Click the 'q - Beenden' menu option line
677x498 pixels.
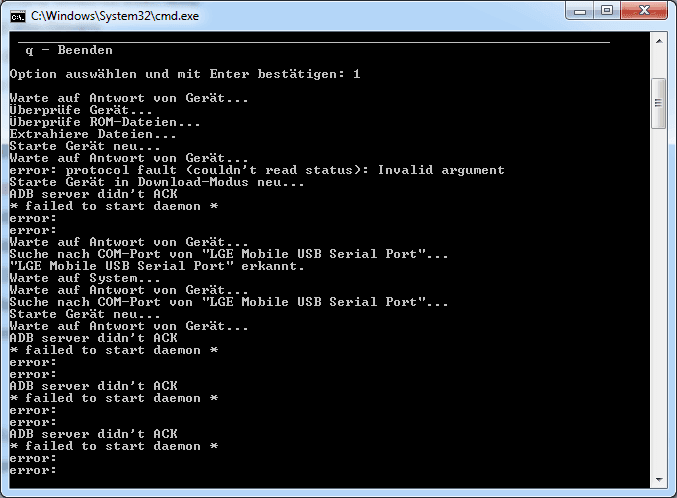pos(69,50)
